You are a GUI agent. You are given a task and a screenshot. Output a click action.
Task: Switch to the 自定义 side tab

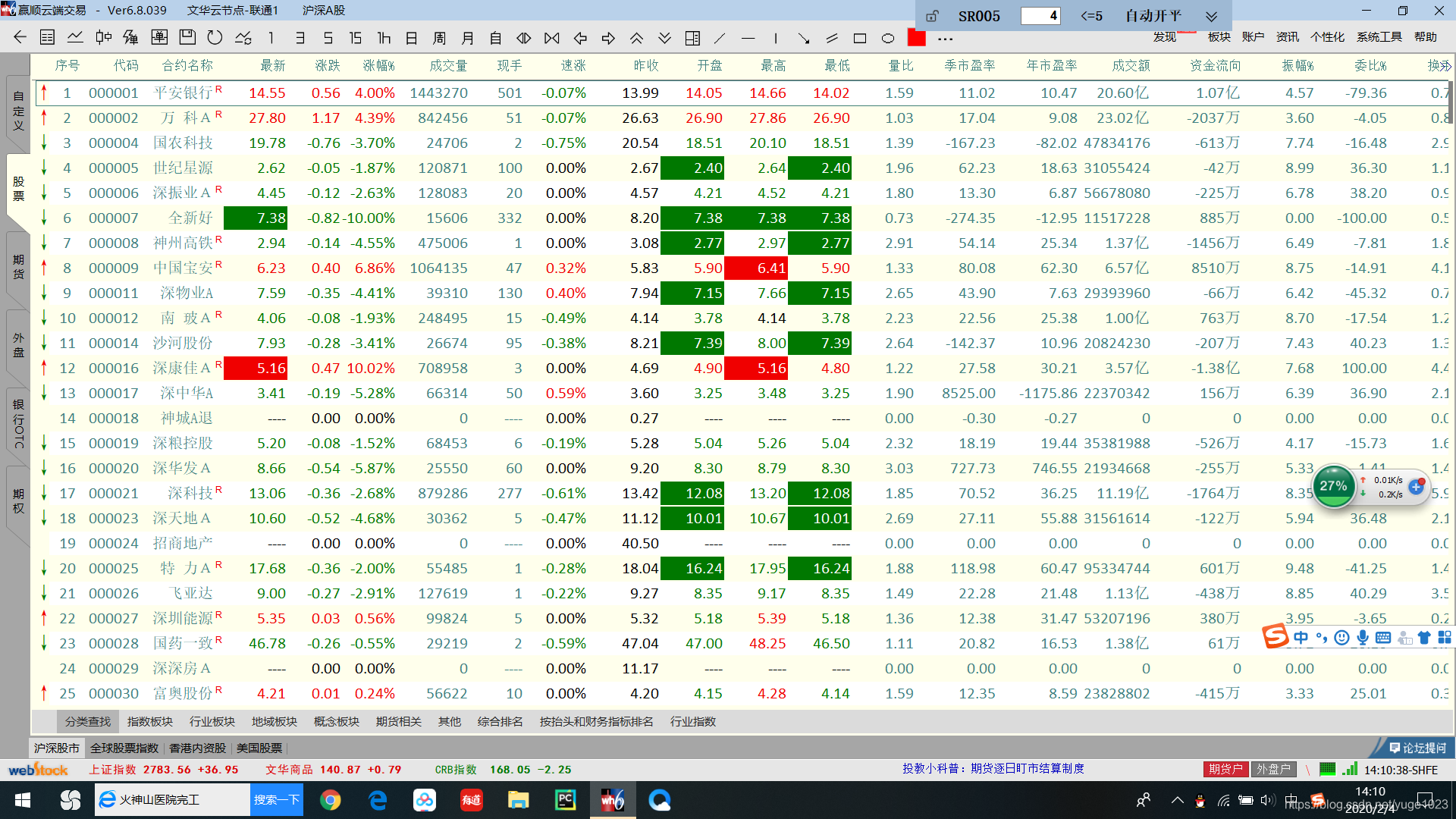pyautogui.click(x=18, y=111)
